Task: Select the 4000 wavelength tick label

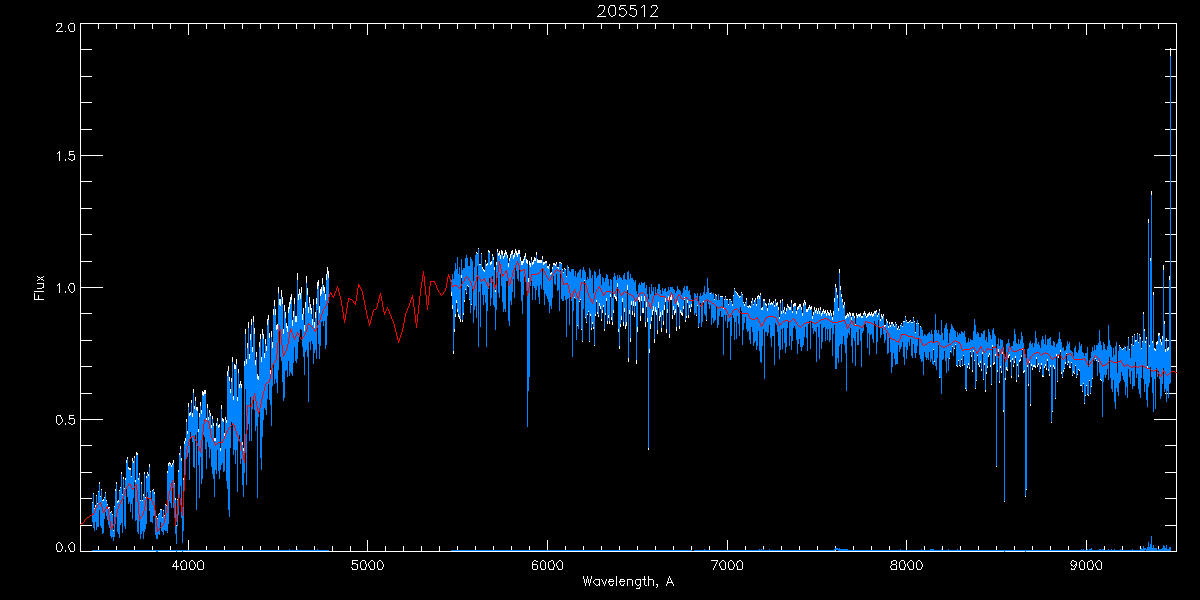Action: click(x=187, y=565)
